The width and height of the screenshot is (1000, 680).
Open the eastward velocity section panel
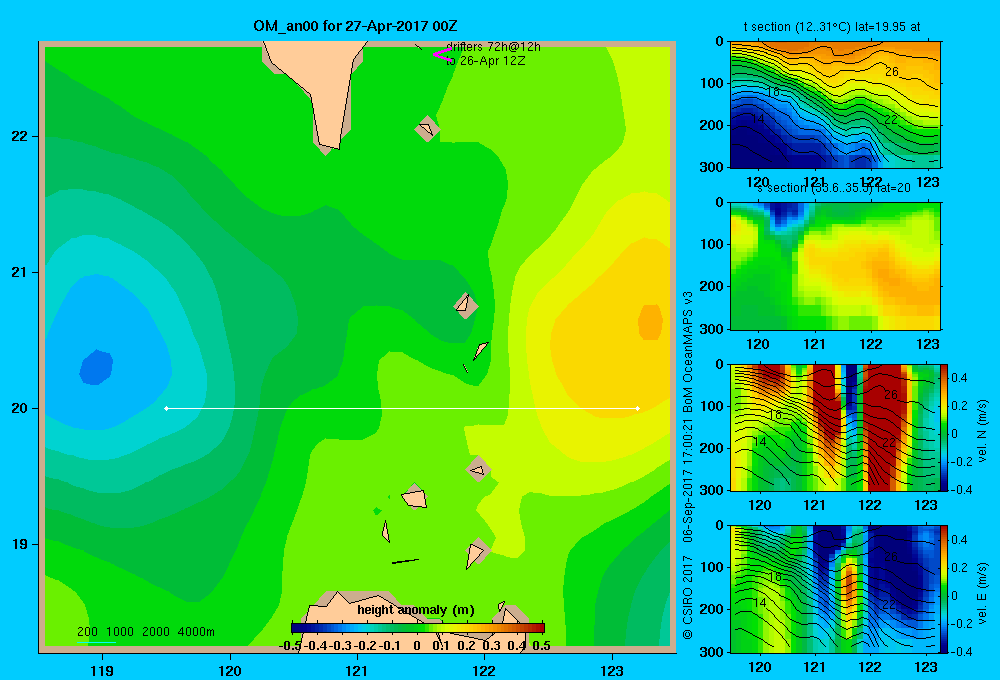point(835,589)
